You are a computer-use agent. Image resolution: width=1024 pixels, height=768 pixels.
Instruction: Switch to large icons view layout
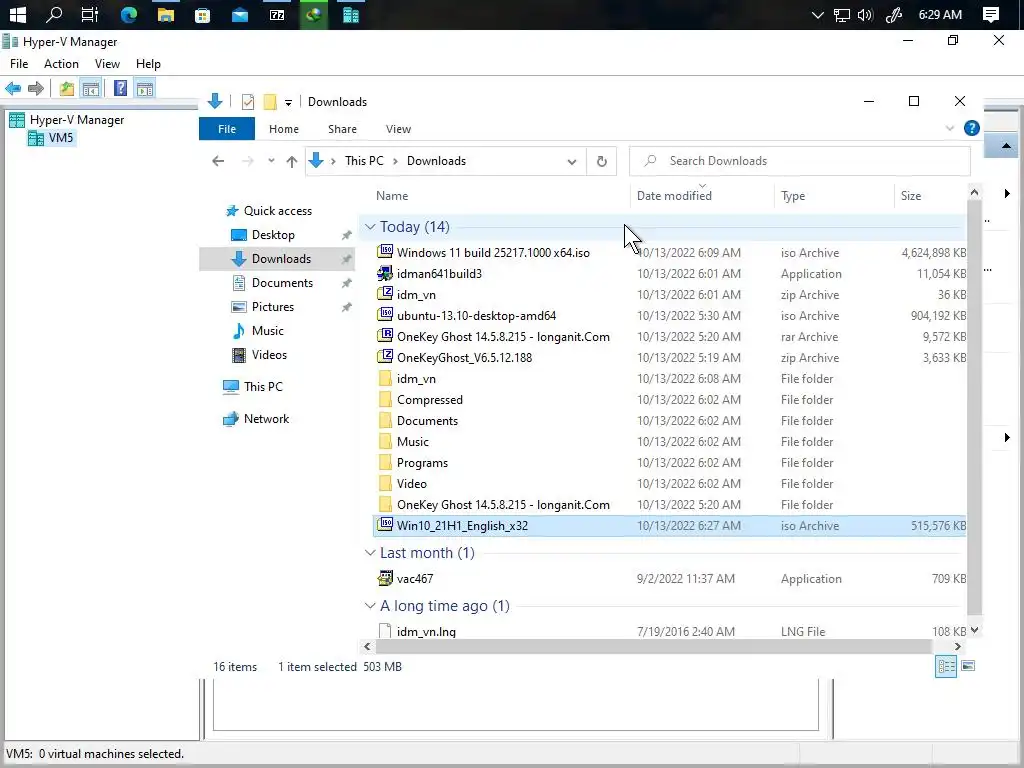(968, 666)
